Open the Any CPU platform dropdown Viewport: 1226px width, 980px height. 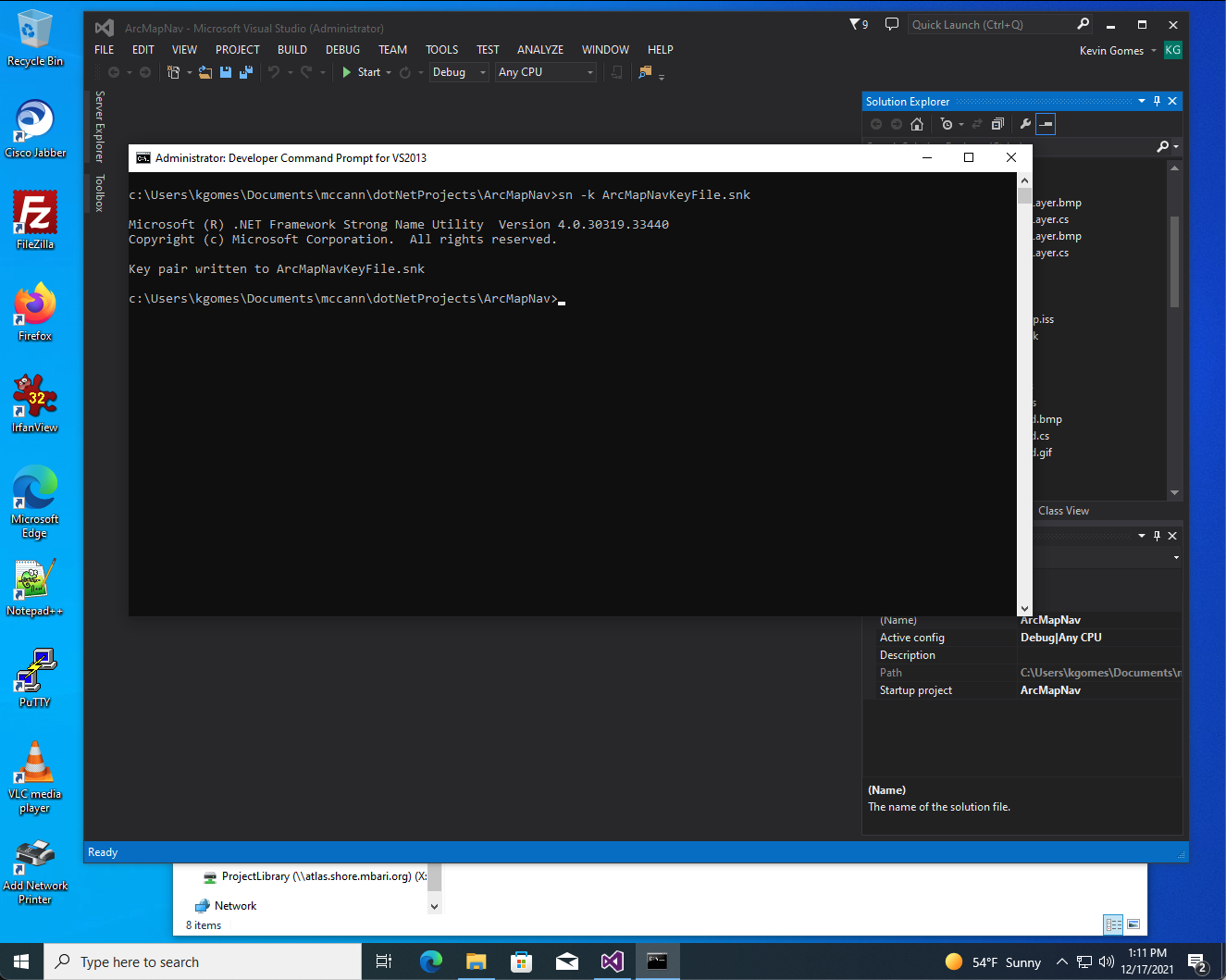pos(546,72)
